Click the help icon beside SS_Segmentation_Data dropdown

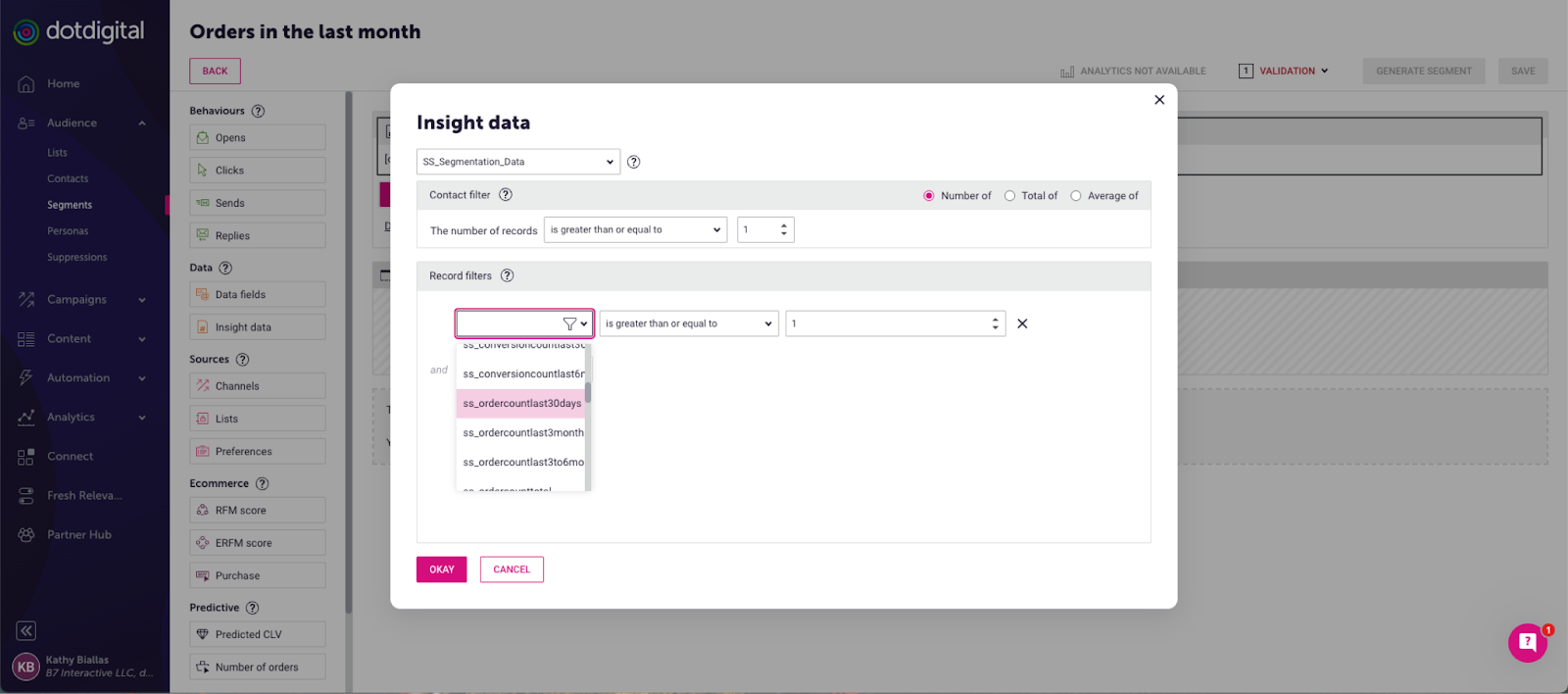(634, 162)
